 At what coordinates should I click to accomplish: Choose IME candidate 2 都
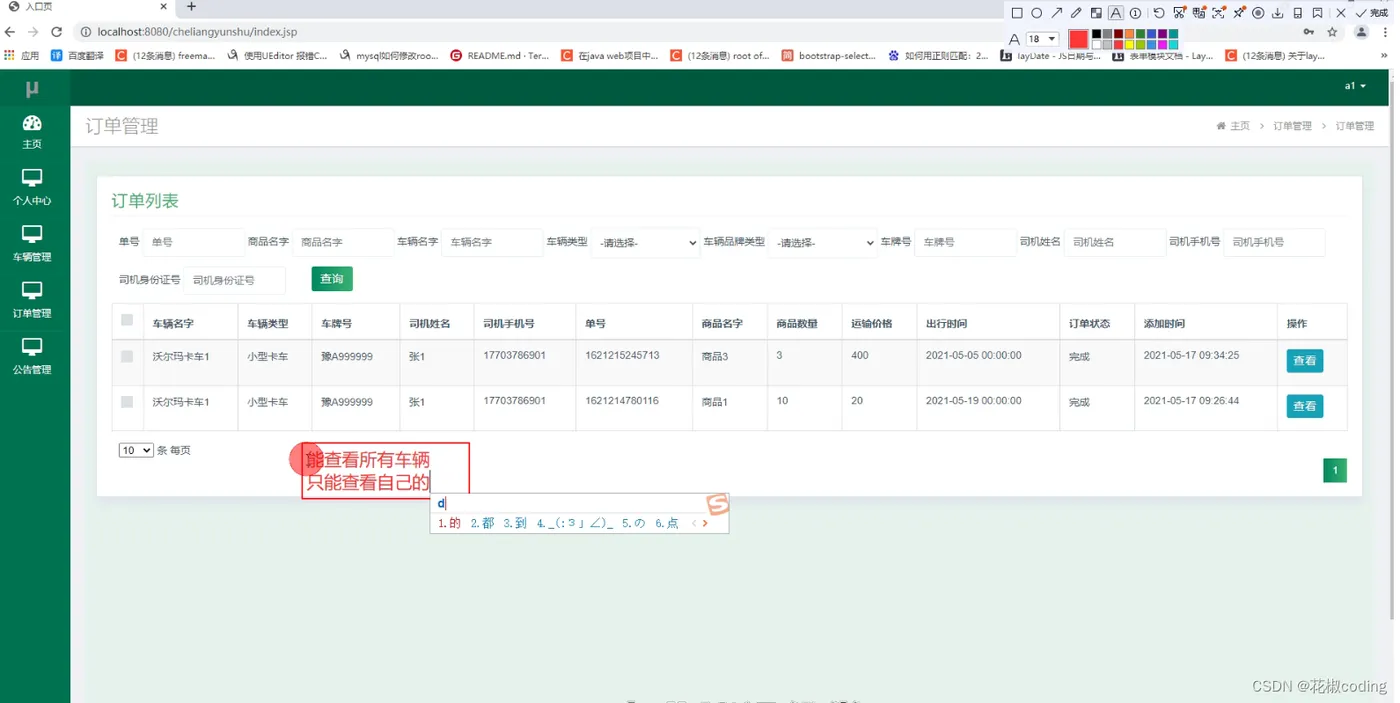pos(482,523)
